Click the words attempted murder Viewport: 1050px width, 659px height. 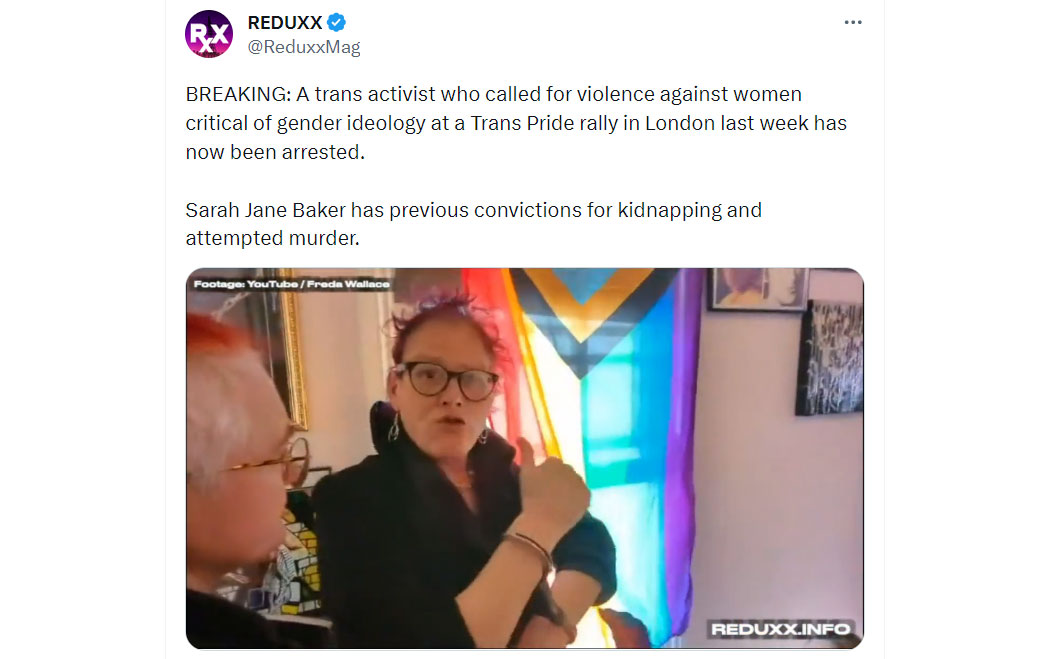[271, 238]
